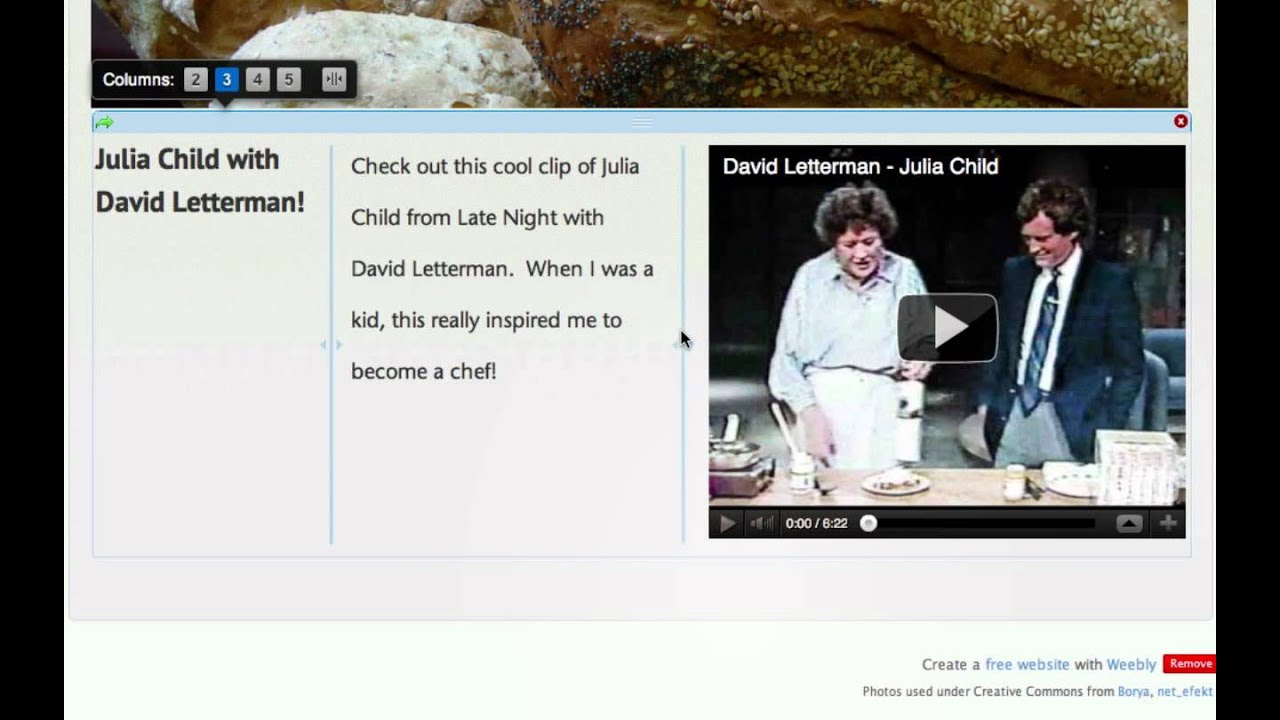The height and width of the screenshot is (720, 1280).
Task: Open the free website link
Action: coord(1027,664)
